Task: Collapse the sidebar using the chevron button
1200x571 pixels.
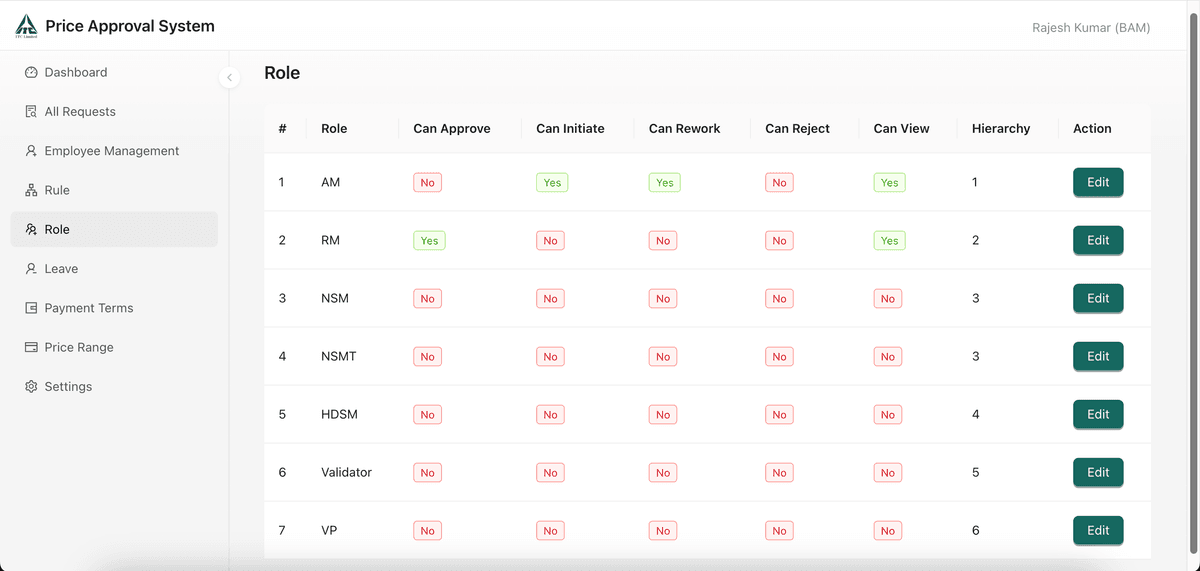Action: (x=229, y=77)
